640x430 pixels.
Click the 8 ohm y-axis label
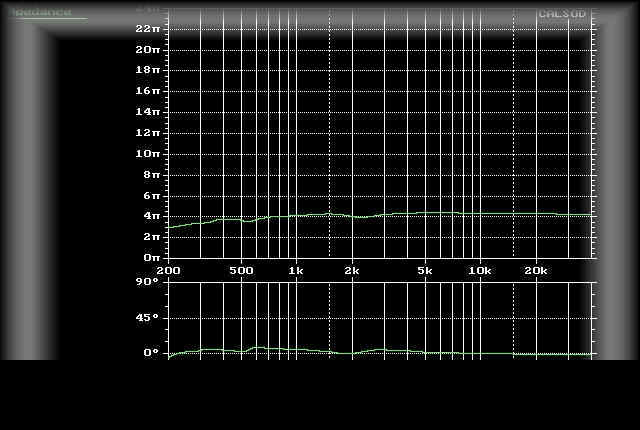151,174
